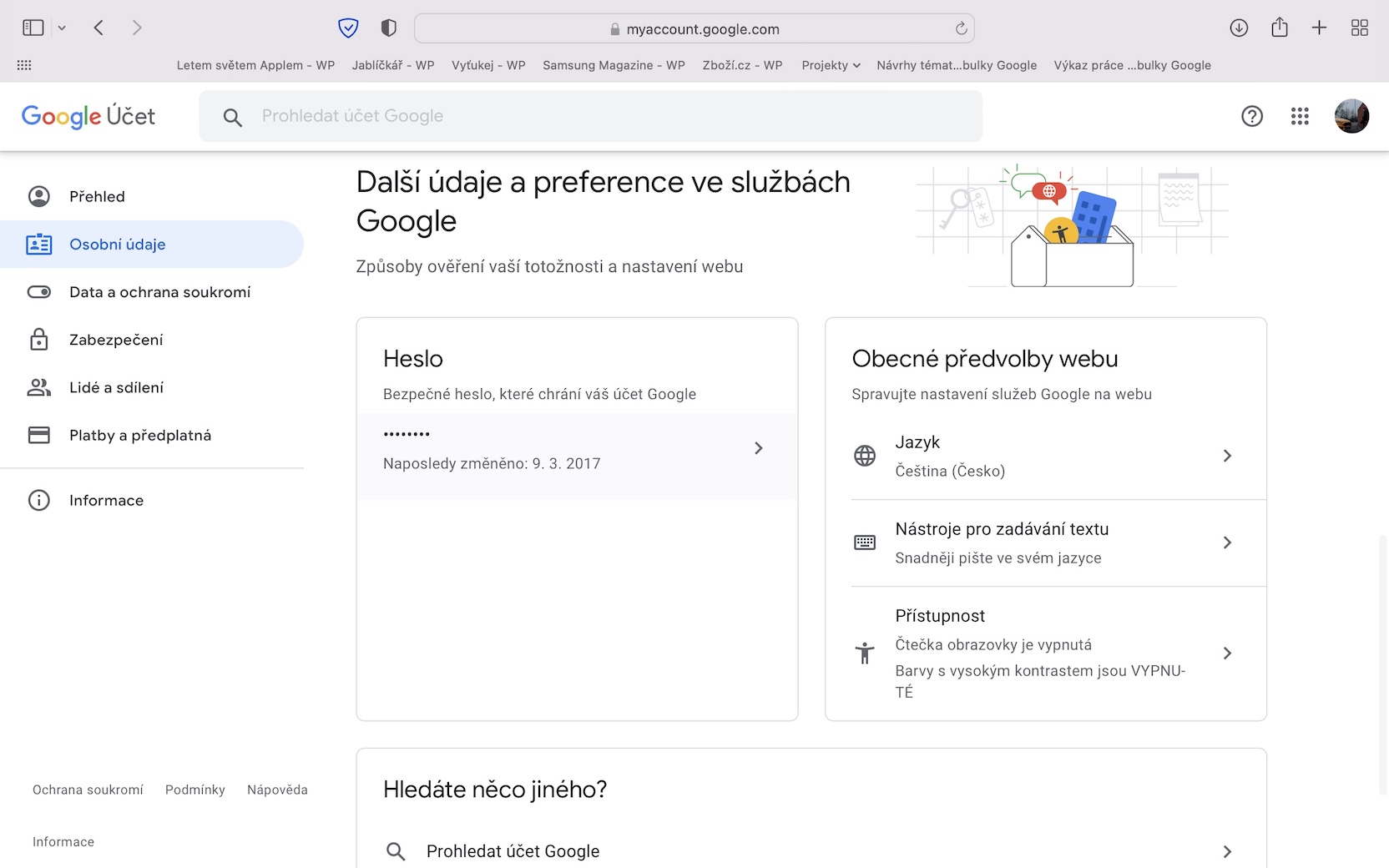
Task: Go to Data a ochrana soukromí
Action: tap(159, 292)
